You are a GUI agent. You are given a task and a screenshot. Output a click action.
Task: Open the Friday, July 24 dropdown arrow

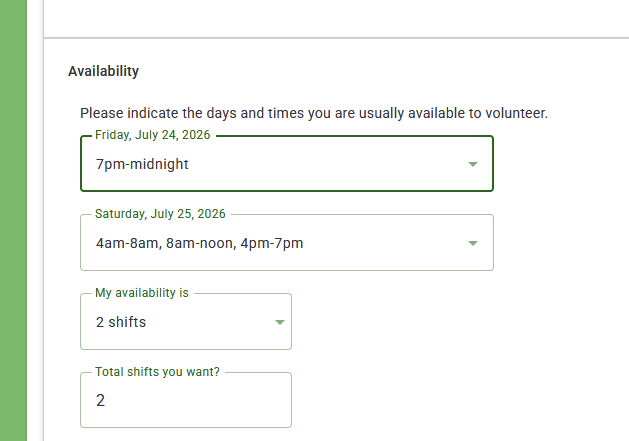click(x=473, y=164)
